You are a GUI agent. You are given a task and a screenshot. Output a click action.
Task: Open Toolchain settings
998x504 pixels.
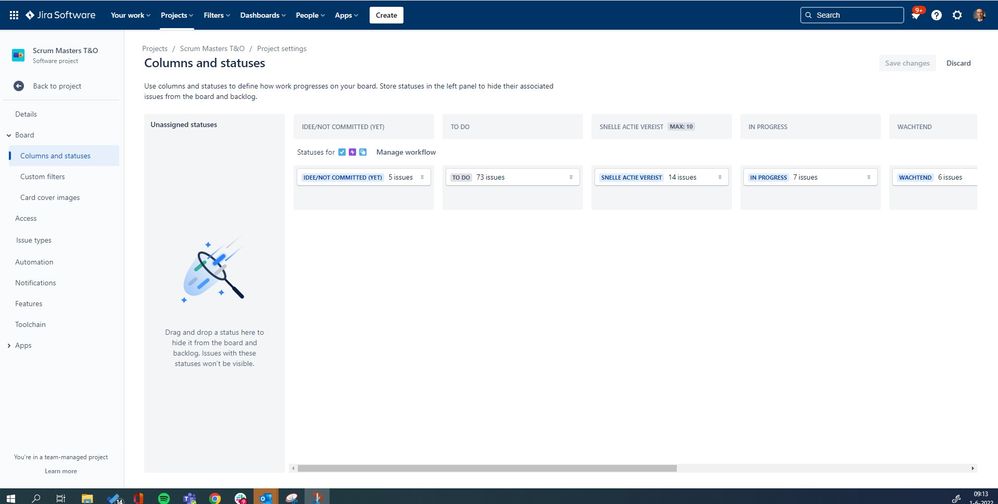tap(31, 325)
